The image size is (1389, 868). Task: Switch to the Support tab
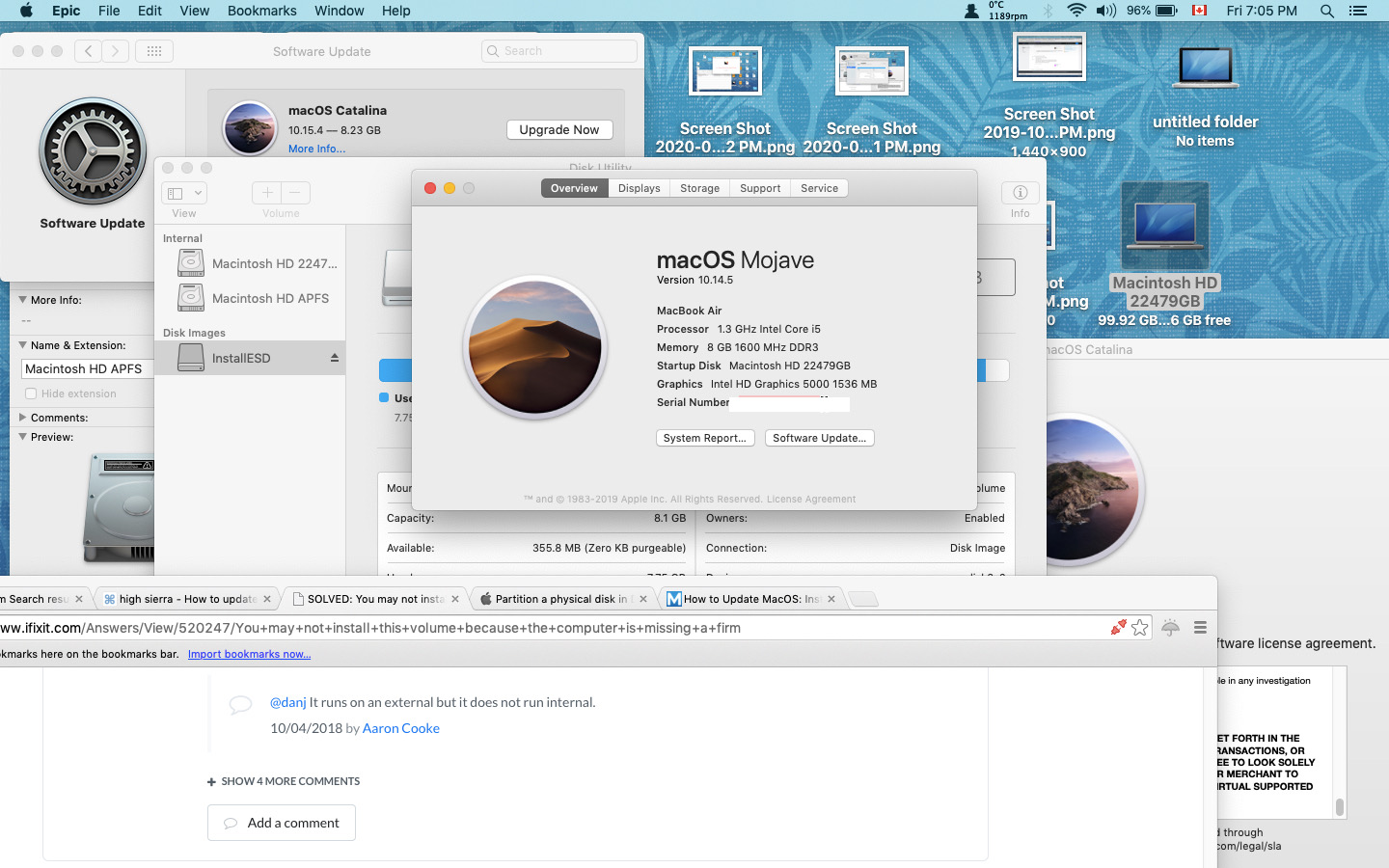(760, 188)
